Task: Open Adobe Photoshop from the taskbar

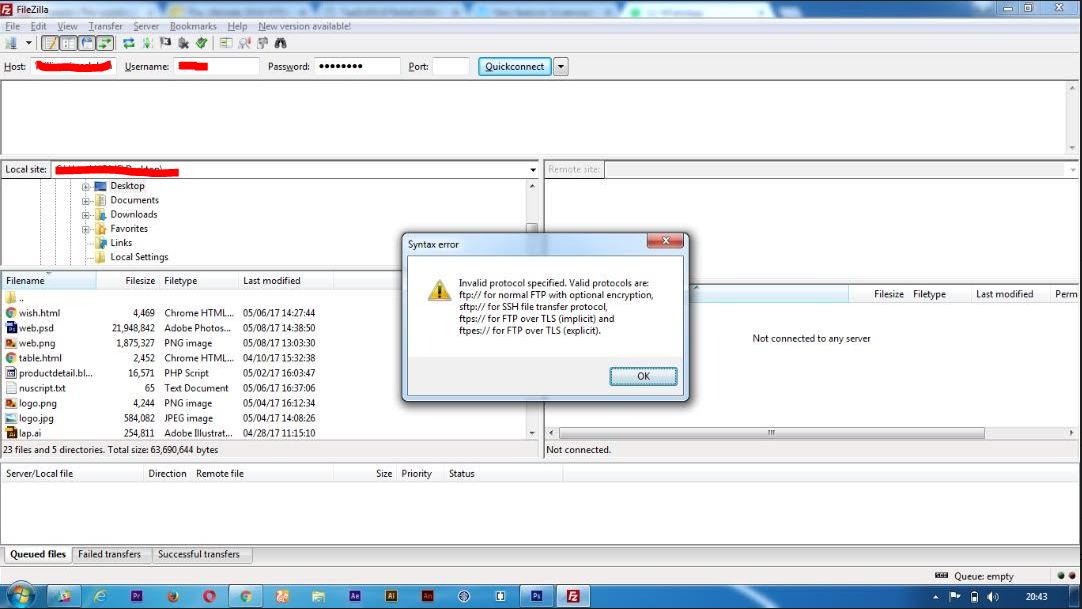Action: pyautogui.click(x=536, y=596)
